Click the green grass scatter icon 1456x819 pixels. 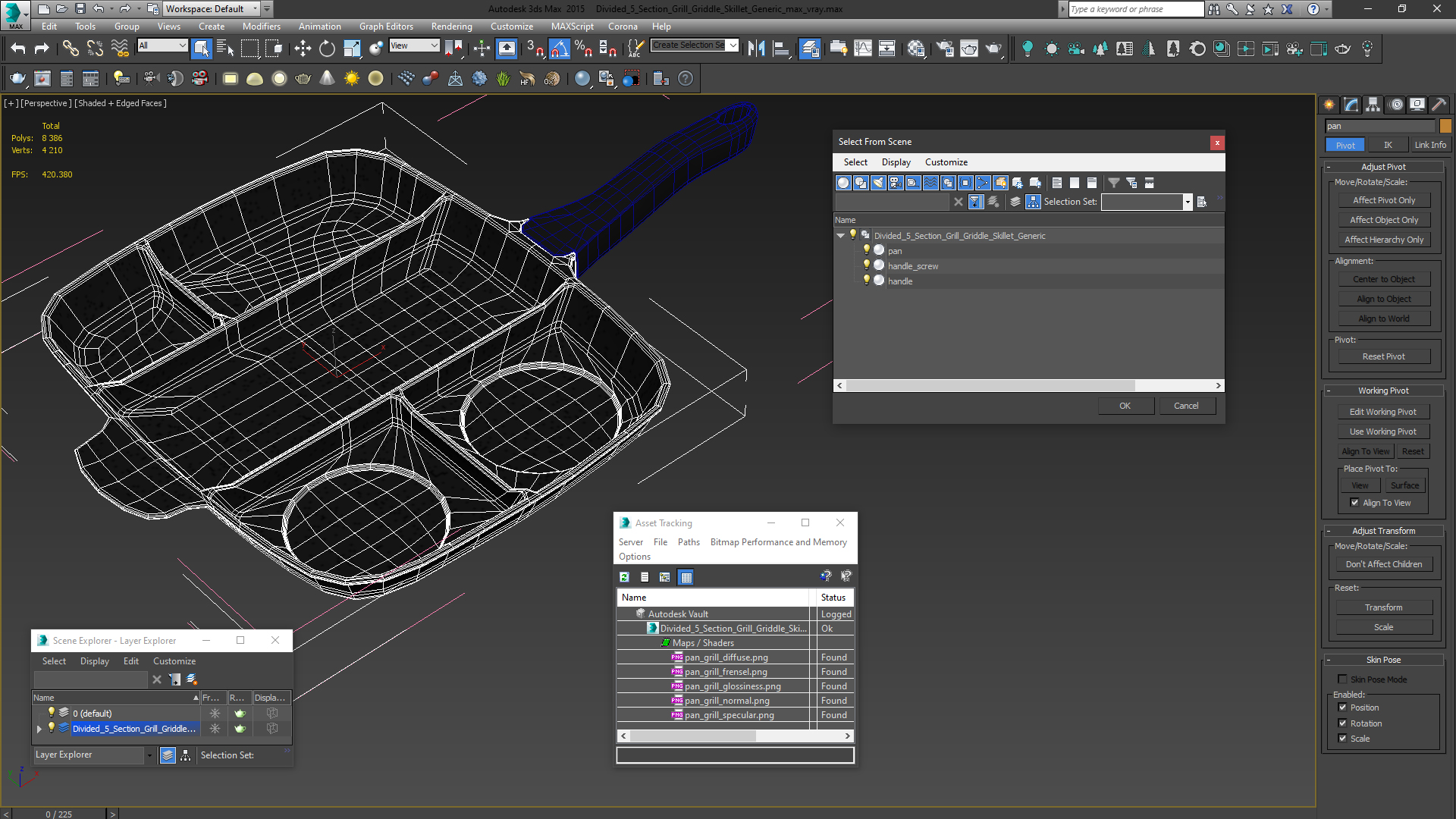tap(504, 78)
